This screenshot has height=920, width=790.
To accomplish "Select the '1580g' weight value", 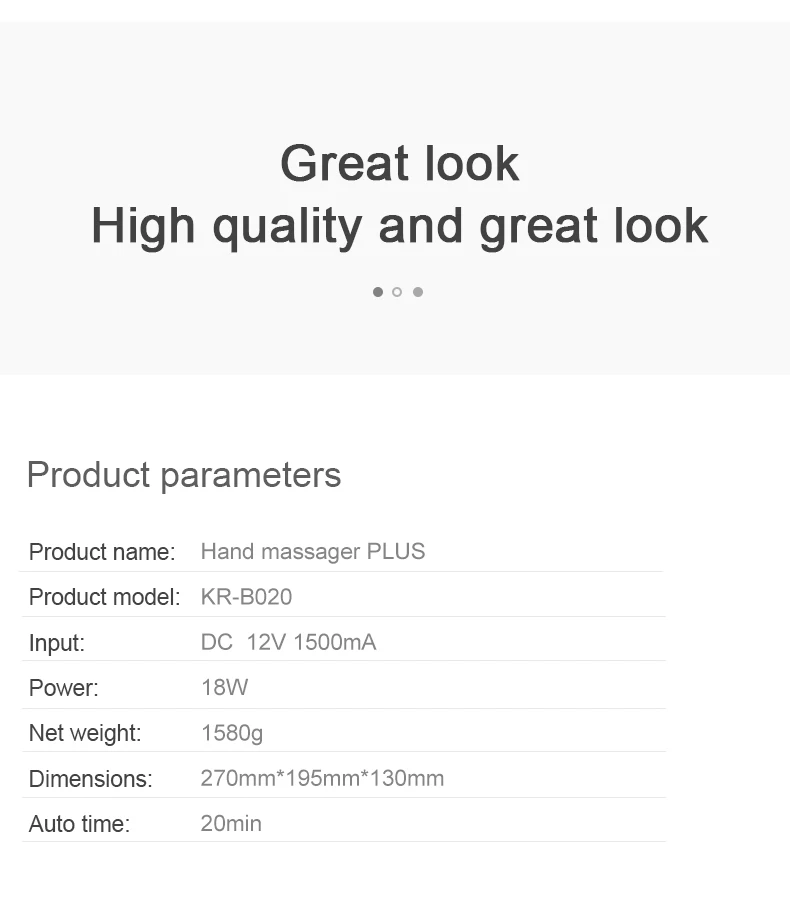I will (232, 733).
